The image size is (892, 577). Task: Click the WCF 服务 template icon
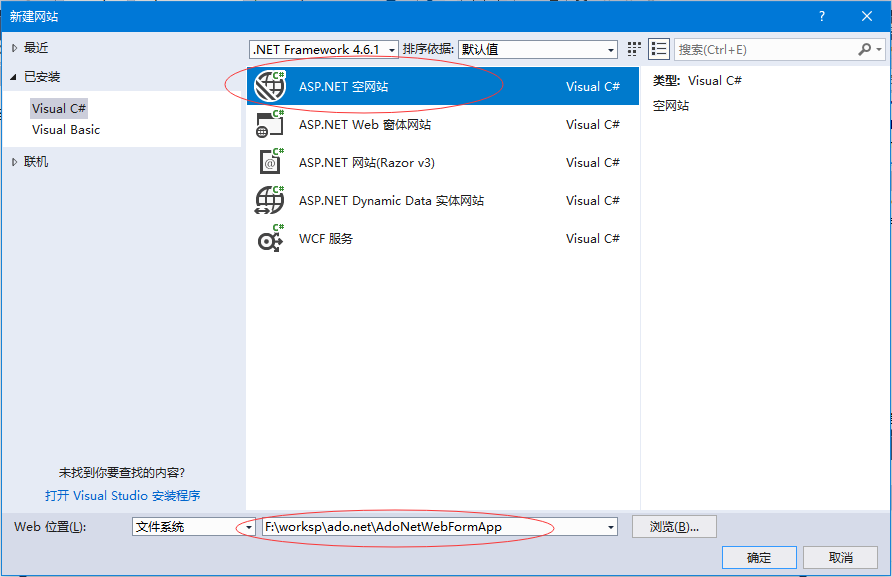pos(270,239)
